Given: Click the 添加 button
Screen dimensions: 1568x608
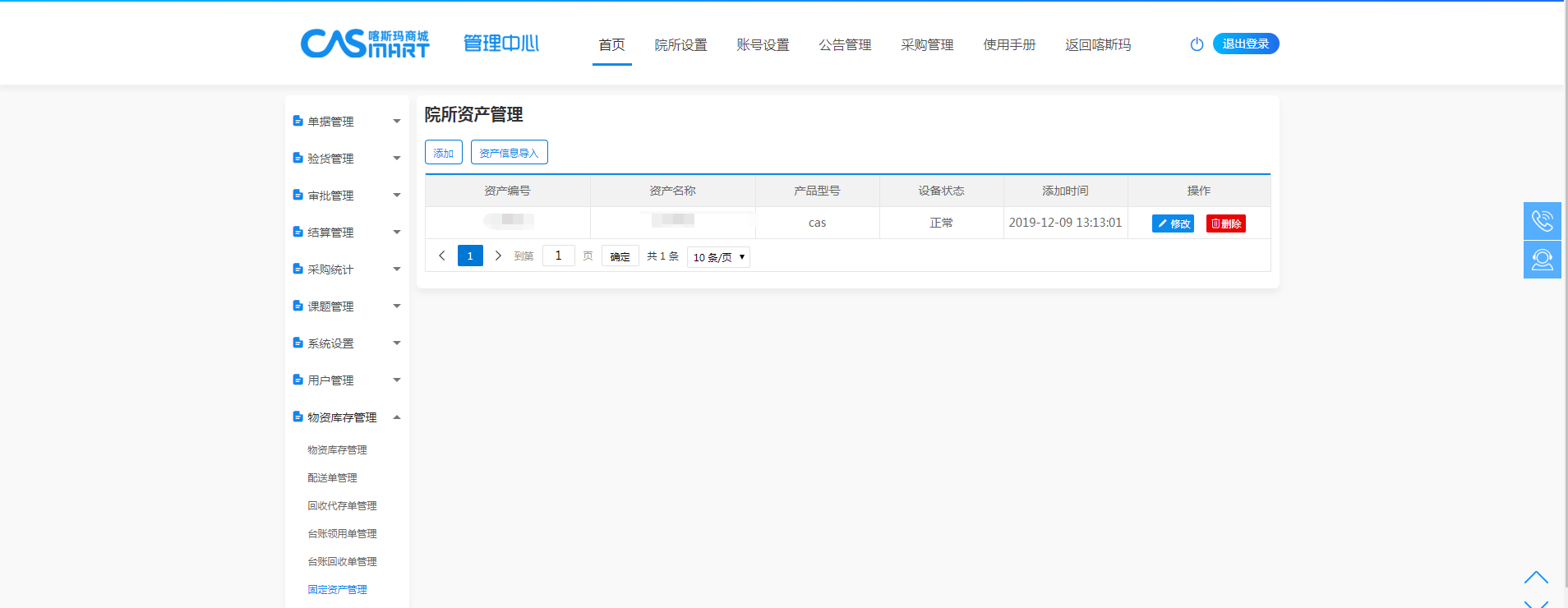Looking at the screenshot, I should click(x=444, y=153).
